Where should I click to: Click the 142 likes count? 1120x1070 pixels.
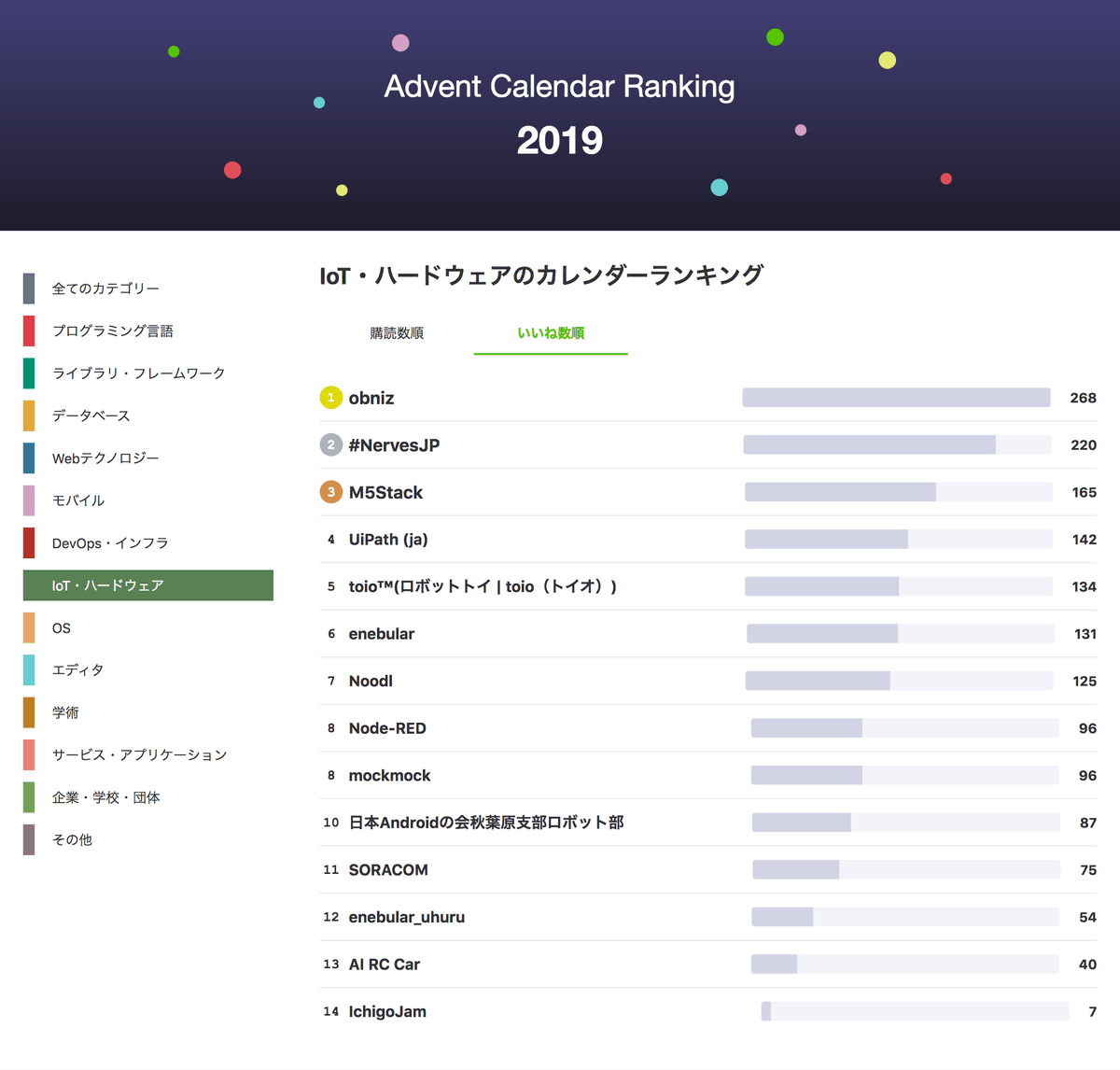tap(1084, 540)
